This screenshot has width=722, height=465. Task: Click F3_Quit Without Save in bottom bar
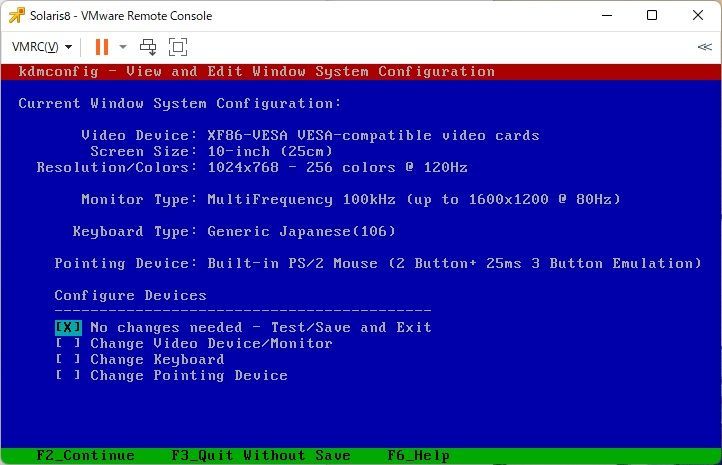(x=261, y=455)
